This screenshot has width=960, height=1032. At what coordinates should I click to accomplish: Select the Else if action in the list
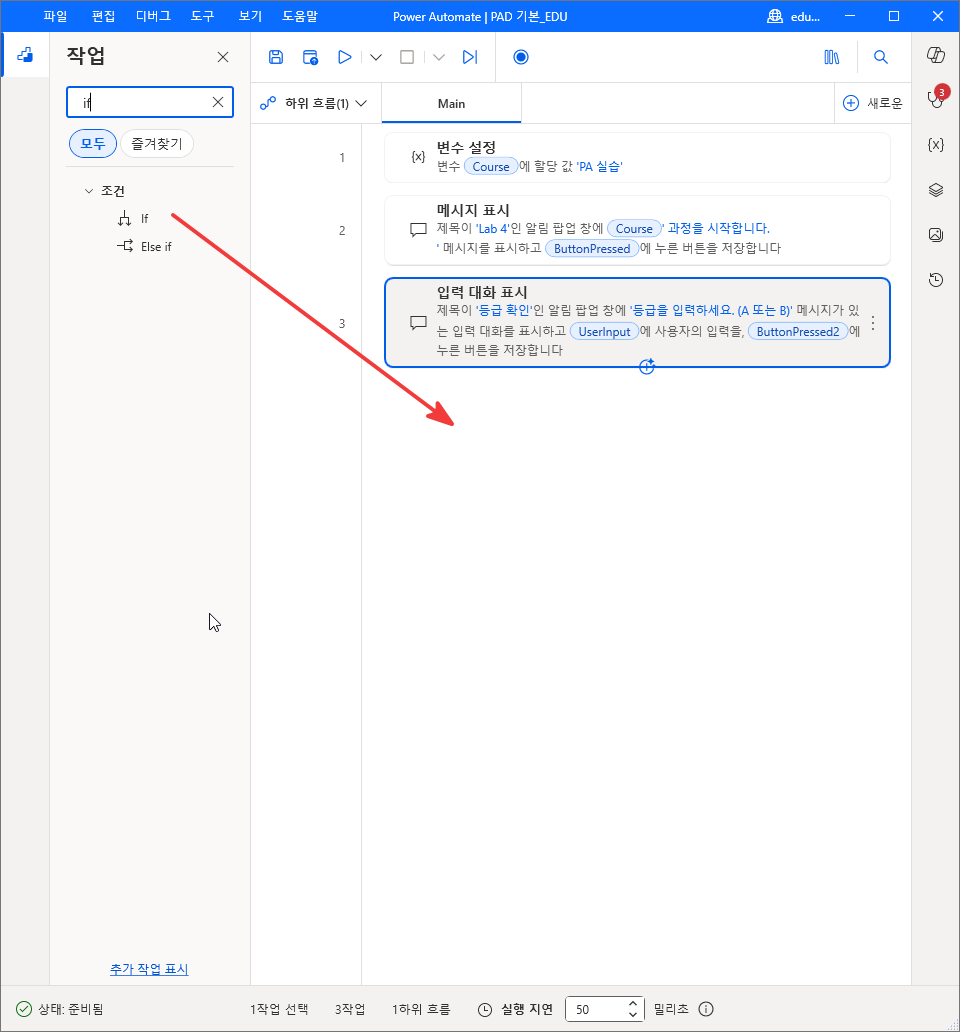(144, 247)
